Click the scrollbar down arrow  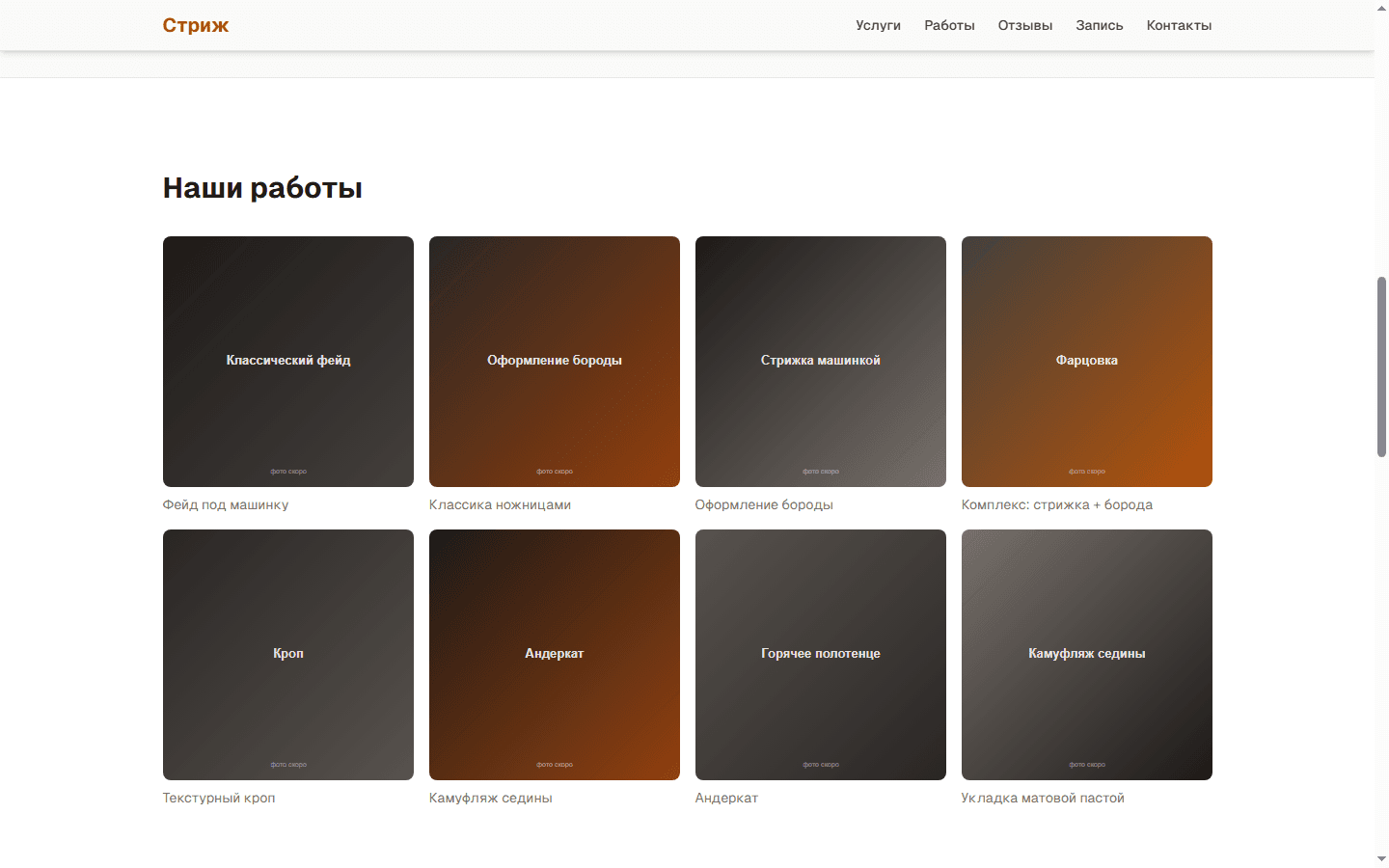1381,859
